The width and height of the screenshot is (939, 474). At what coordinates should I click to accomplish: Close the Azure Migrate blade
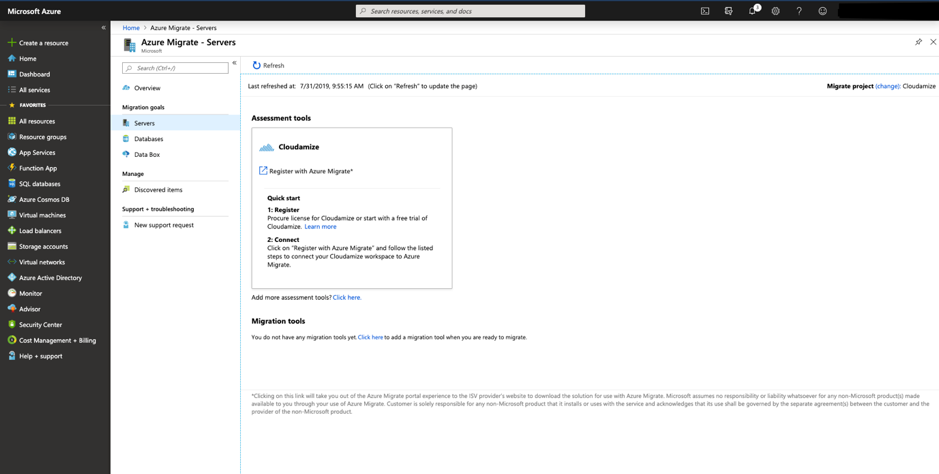pyautogui.click(x=932, y=42)
